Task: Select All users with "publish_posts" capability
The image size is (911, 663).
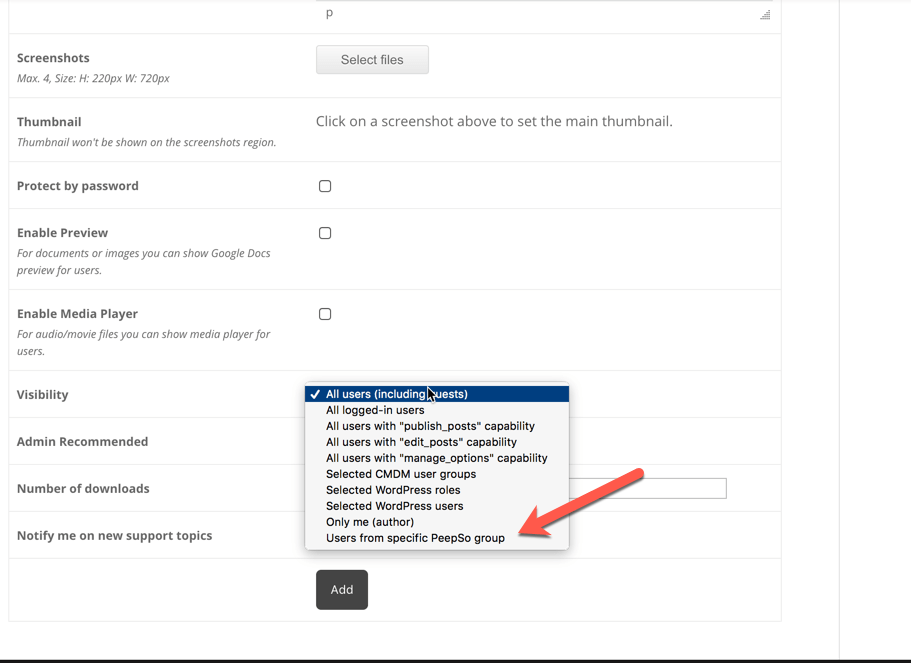Action: pos(430,426)
